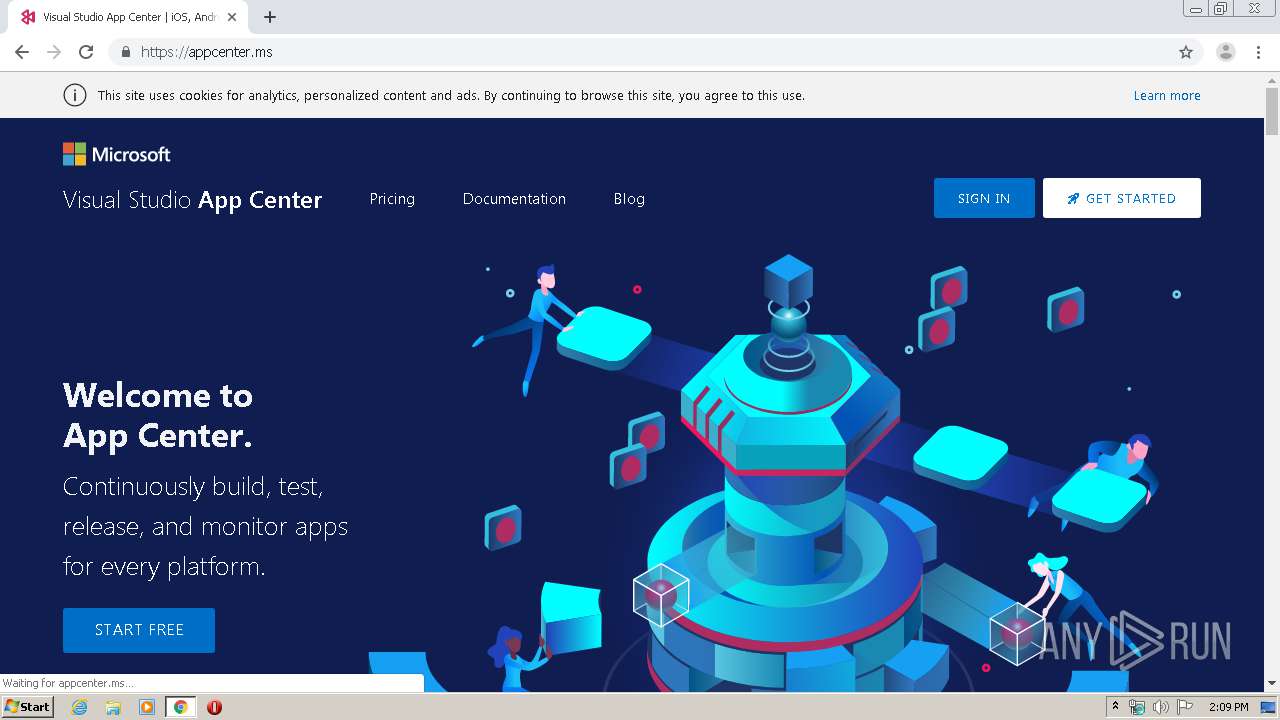
Task: Click the network tray icon
Action: [x=1137, y=707]
